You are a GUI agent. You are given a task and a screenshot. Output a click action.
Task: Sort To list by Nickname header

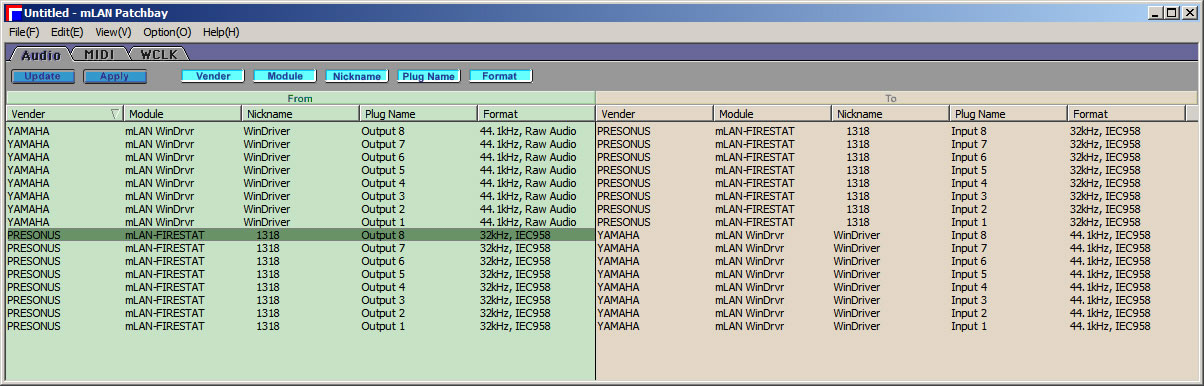click(x=891, y=114)
